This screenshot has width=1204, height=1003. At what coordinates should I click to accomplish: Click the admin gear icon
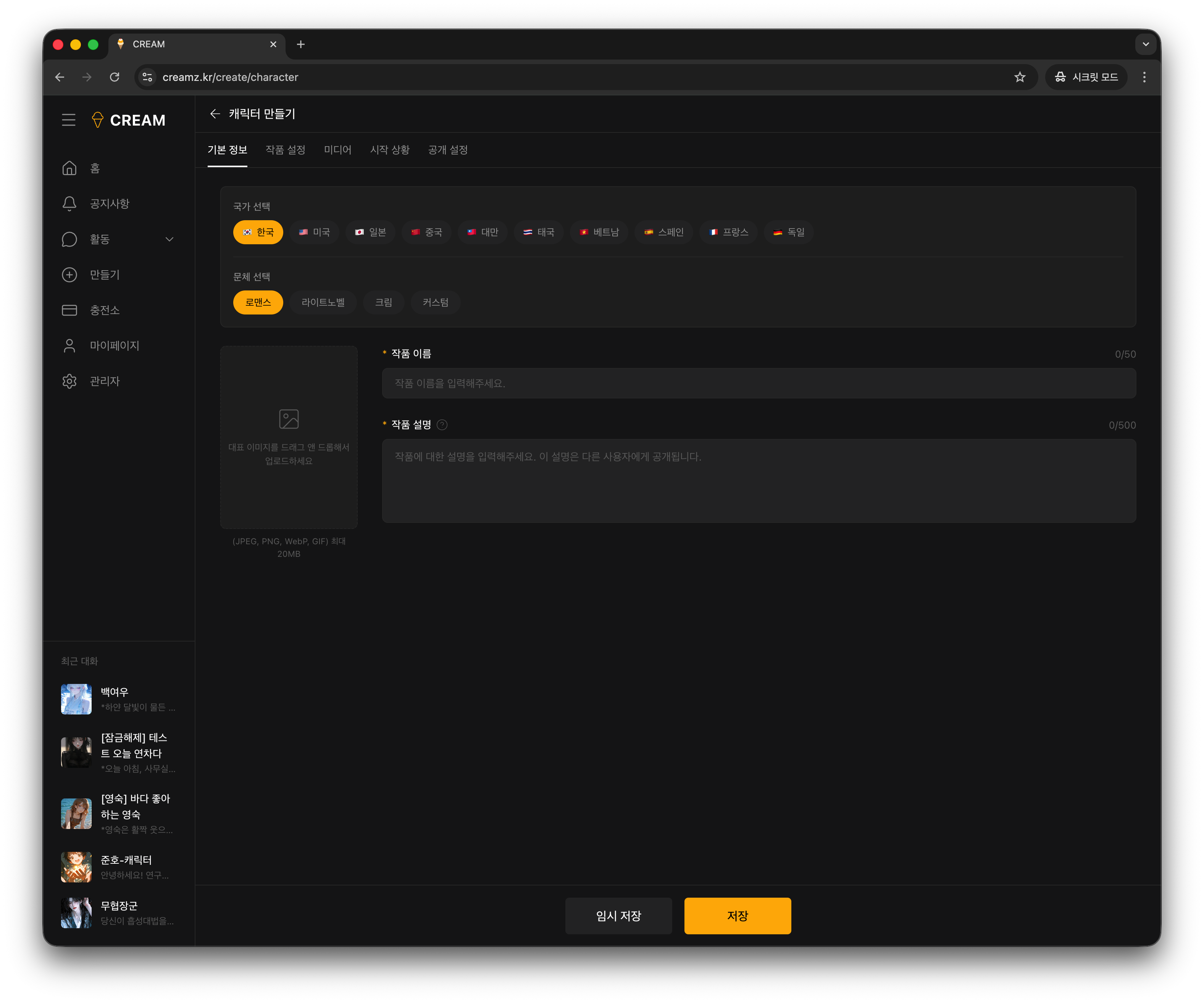[x=69, y=381]
